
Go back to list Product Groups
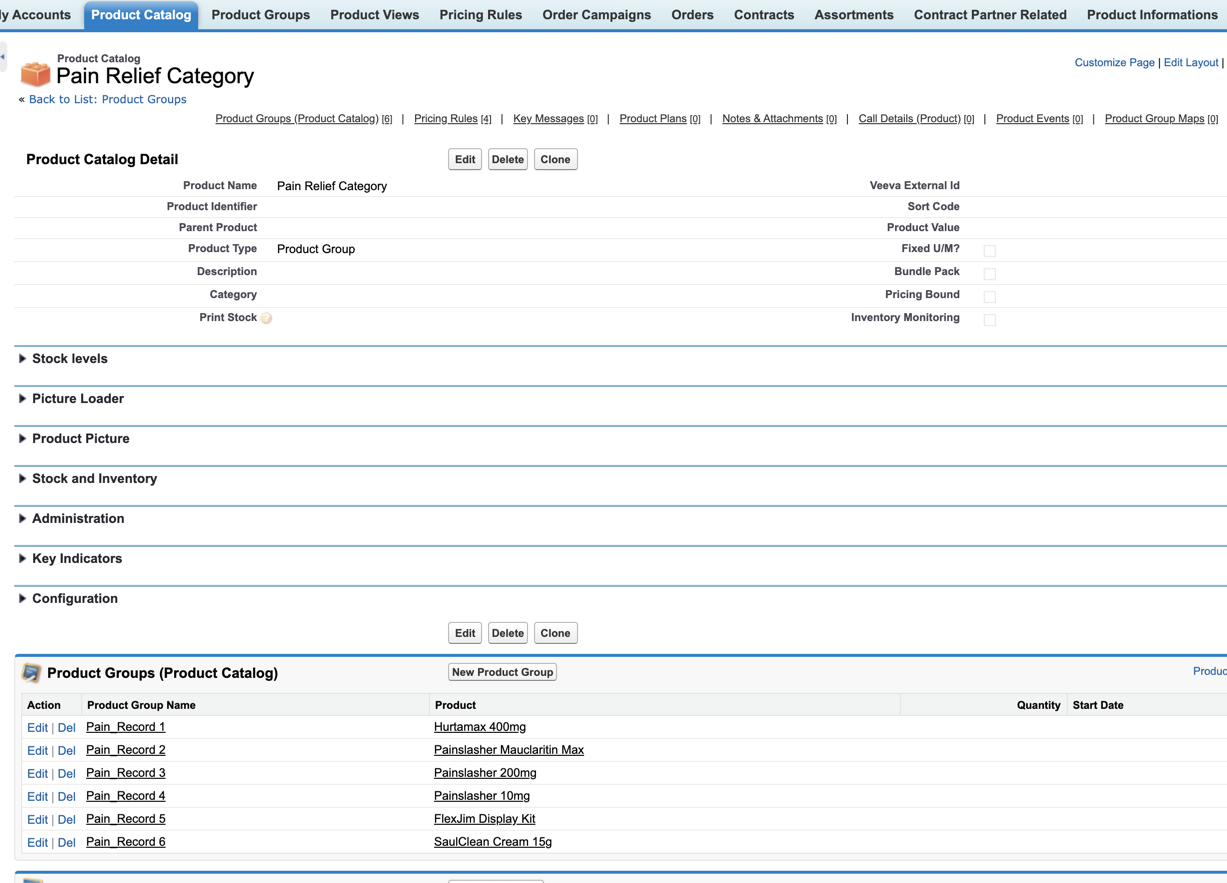(107, 99)
